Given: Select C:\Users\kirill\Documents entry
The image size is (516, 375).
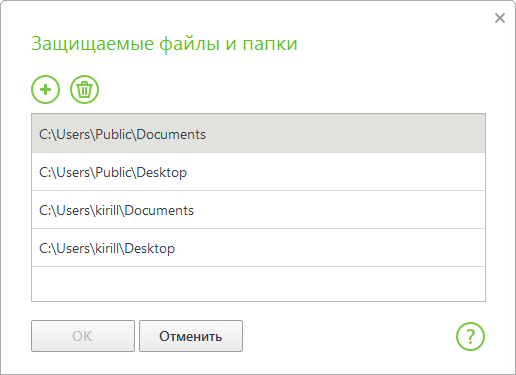Looking at the screenshot, I should coord(258,210).
